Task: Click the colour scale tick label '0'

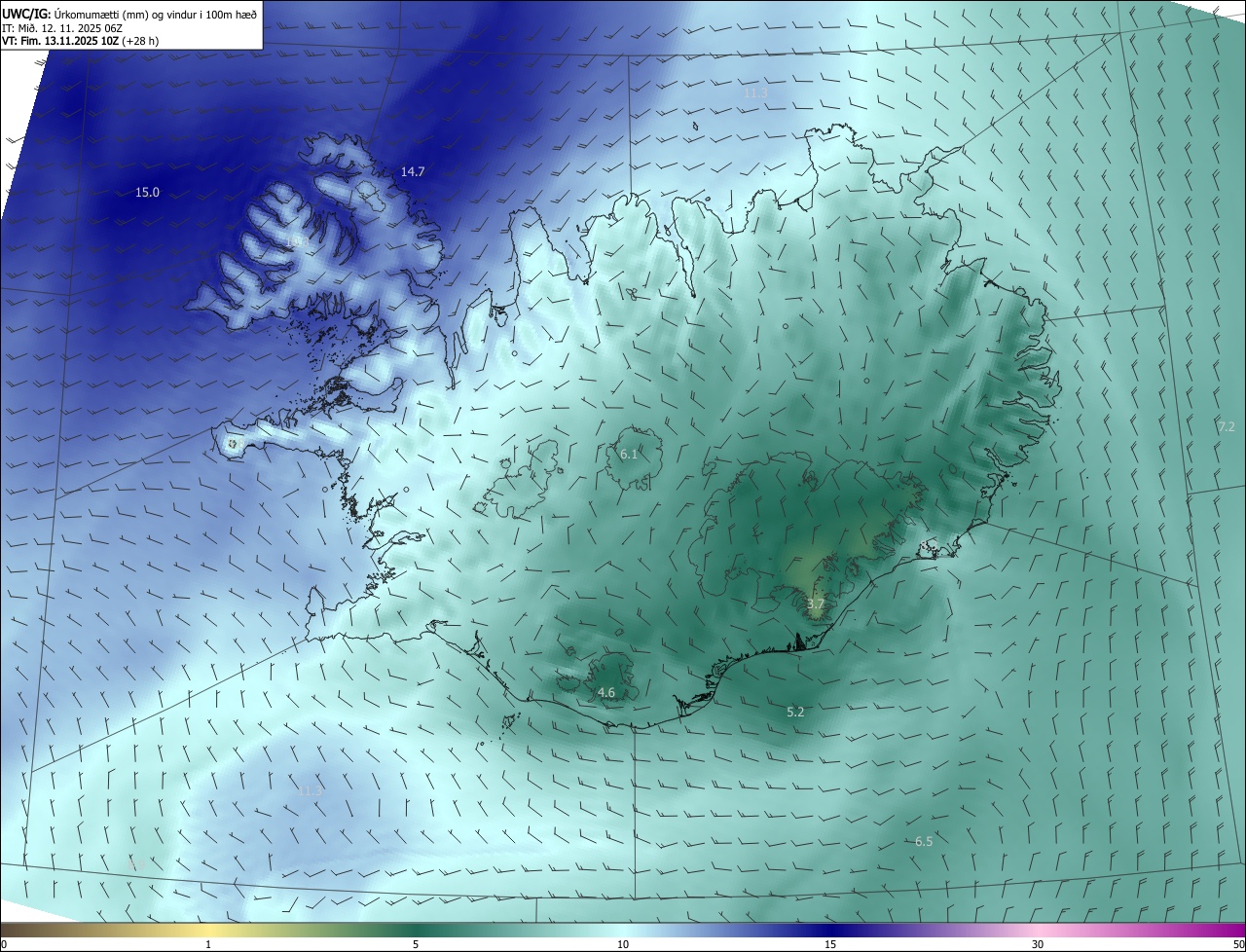Action: [4, 944]
